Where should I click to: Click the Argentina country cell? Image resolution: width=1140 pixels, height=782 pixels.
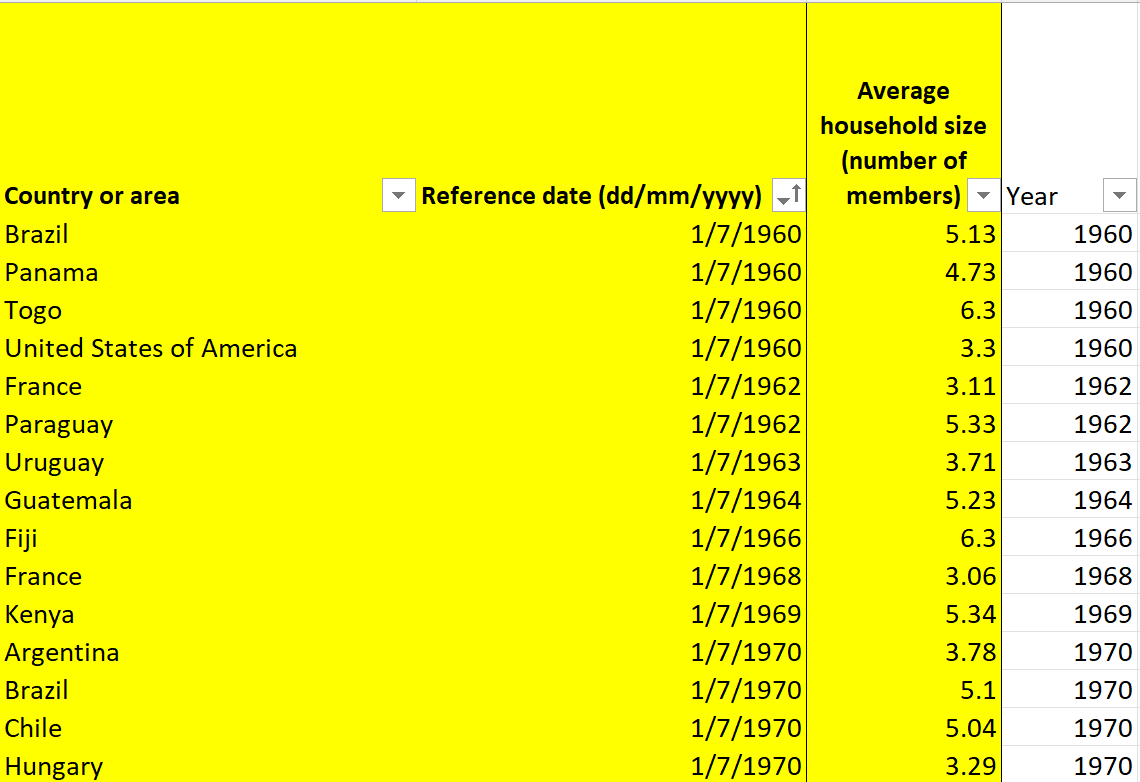point(62,653)
